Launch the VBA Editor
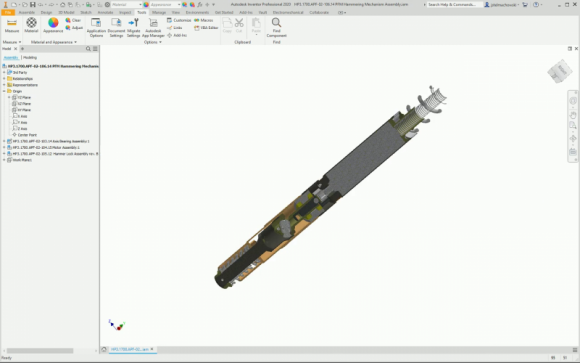This screenshot has width=580, height=363. point(206,28)
